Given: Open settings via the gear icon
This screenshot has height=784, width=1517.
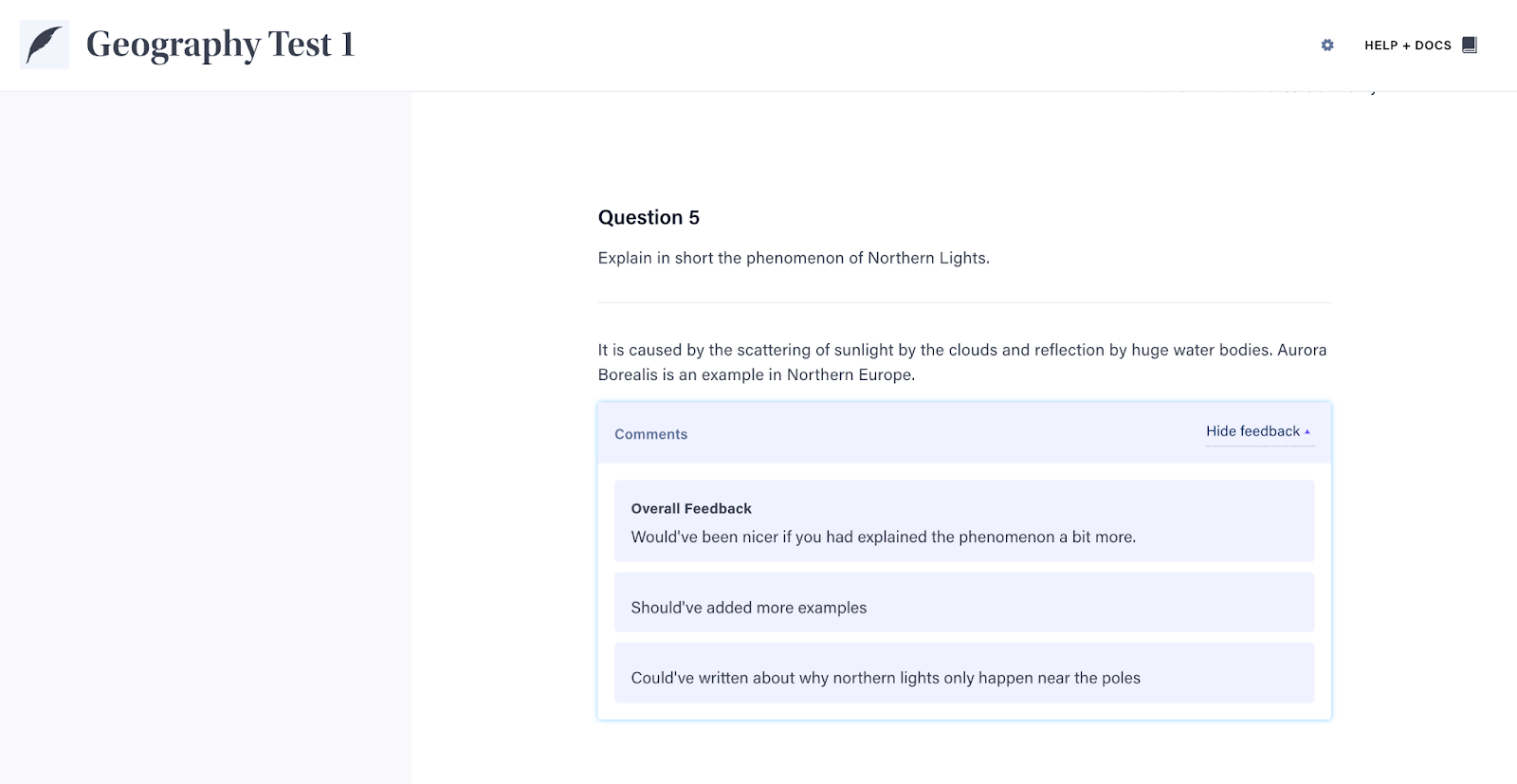Looking at the screenshot, I should pos(1327,45).
